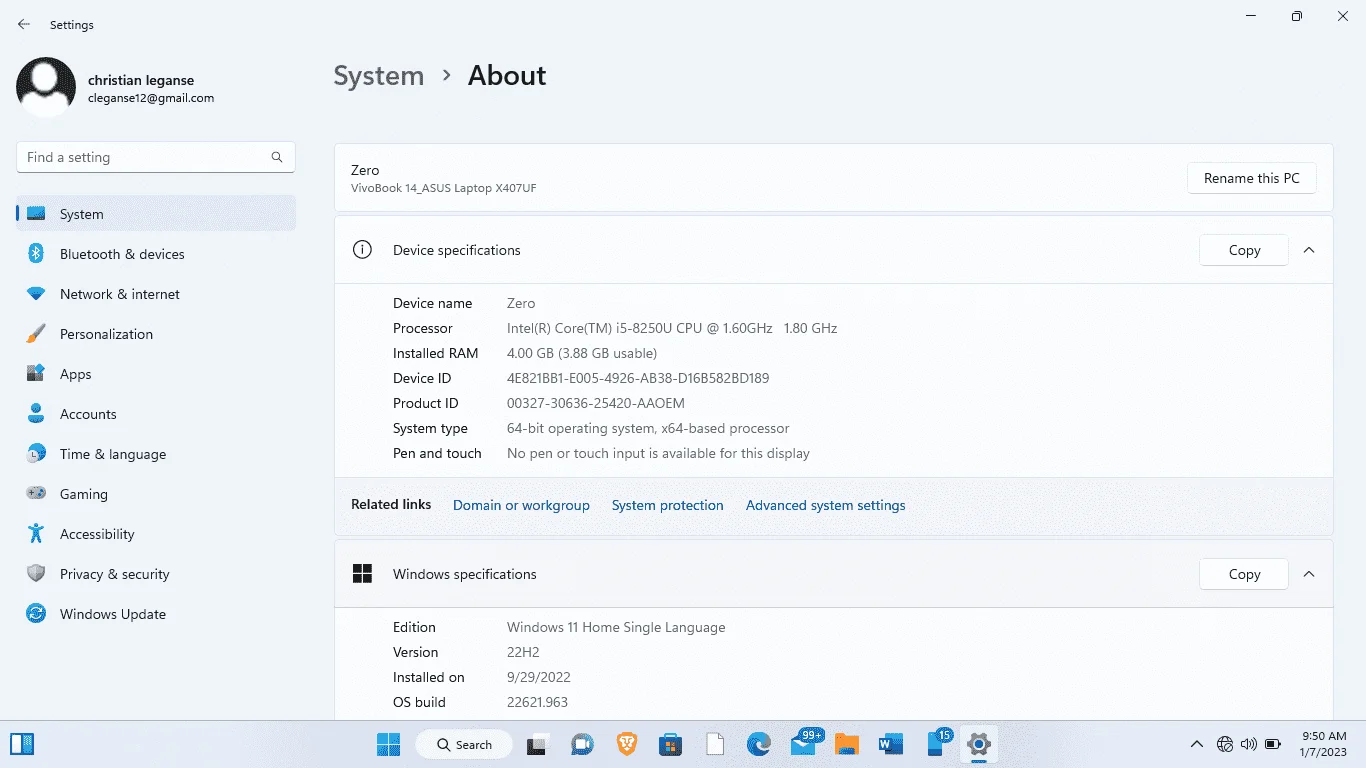Open the blank document icon in taskbar
Image resolution: width=1366 pixels, height=768 pixels.
coord(714,744)
